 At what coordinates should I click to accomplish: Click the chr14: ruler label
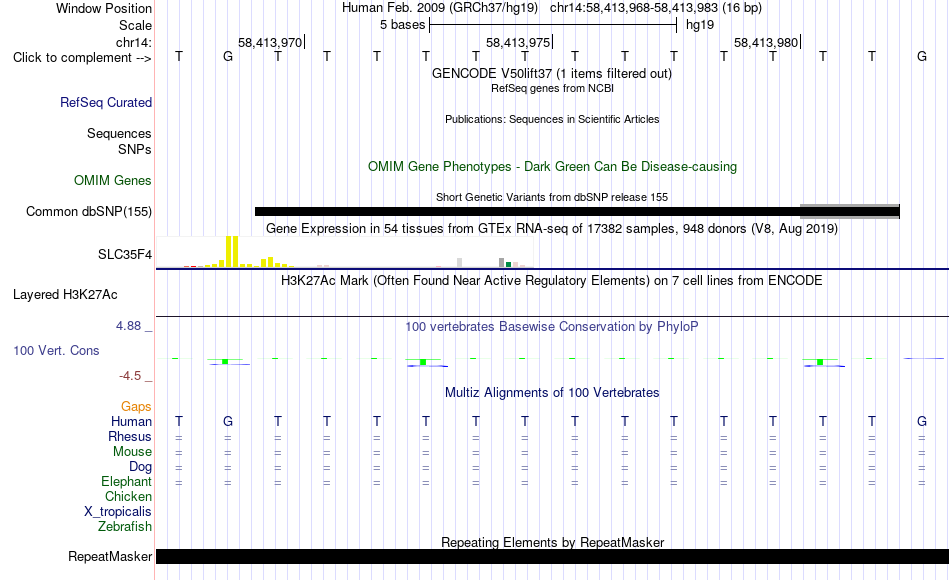click(x=133, y=42)
